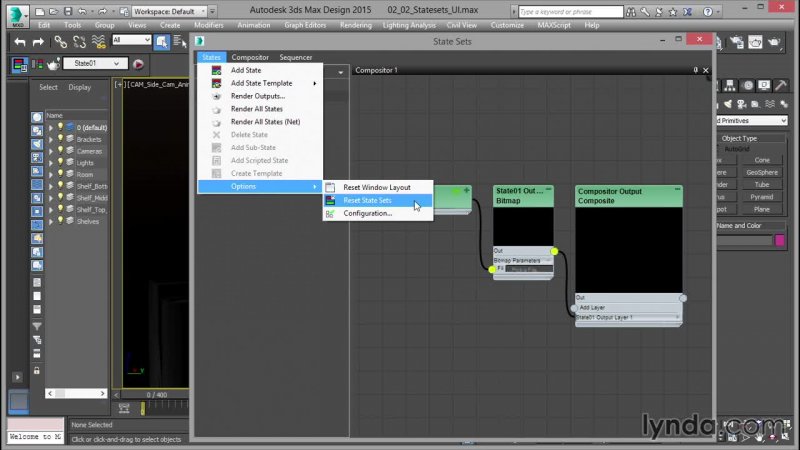Toggle light bulb visibility for Shelf_Top layer
Screen dimensions: 800x450
[61, 209]
